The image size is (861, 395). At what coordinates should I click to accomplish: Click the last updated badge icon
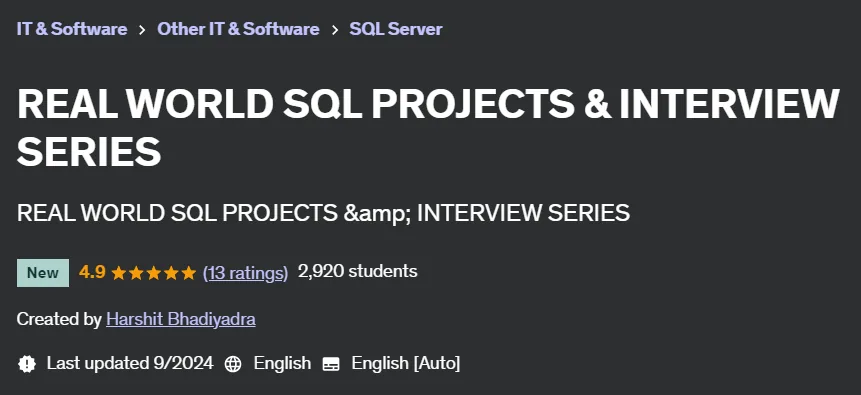(27, 364)
